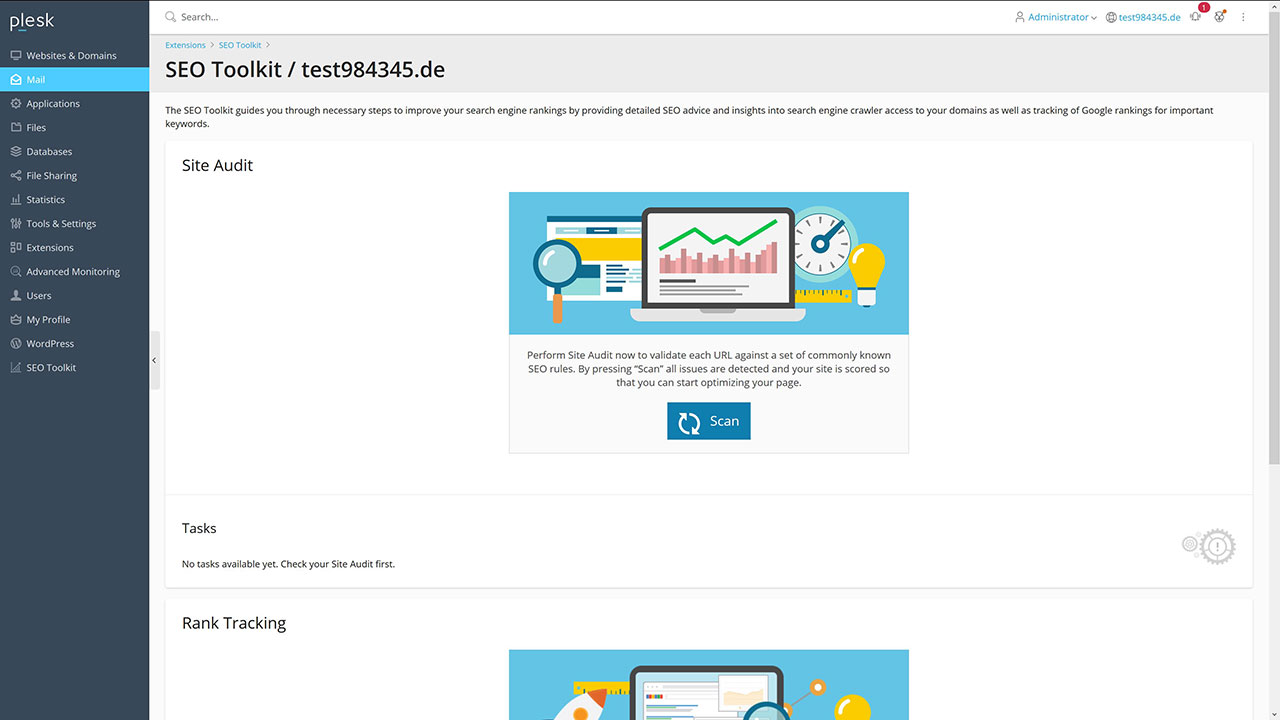Image resolution: width=1280 pixels, height=720 pixels.
Task: Click the Tasks heading
Action: (199, 528)
